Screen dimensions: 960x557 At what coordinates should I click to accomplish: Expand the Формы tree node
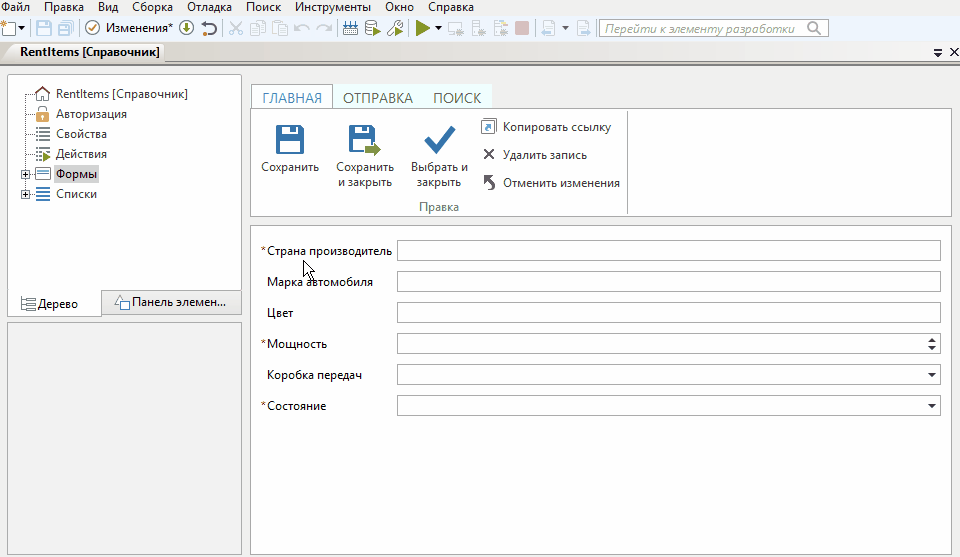tap(25, 174)
